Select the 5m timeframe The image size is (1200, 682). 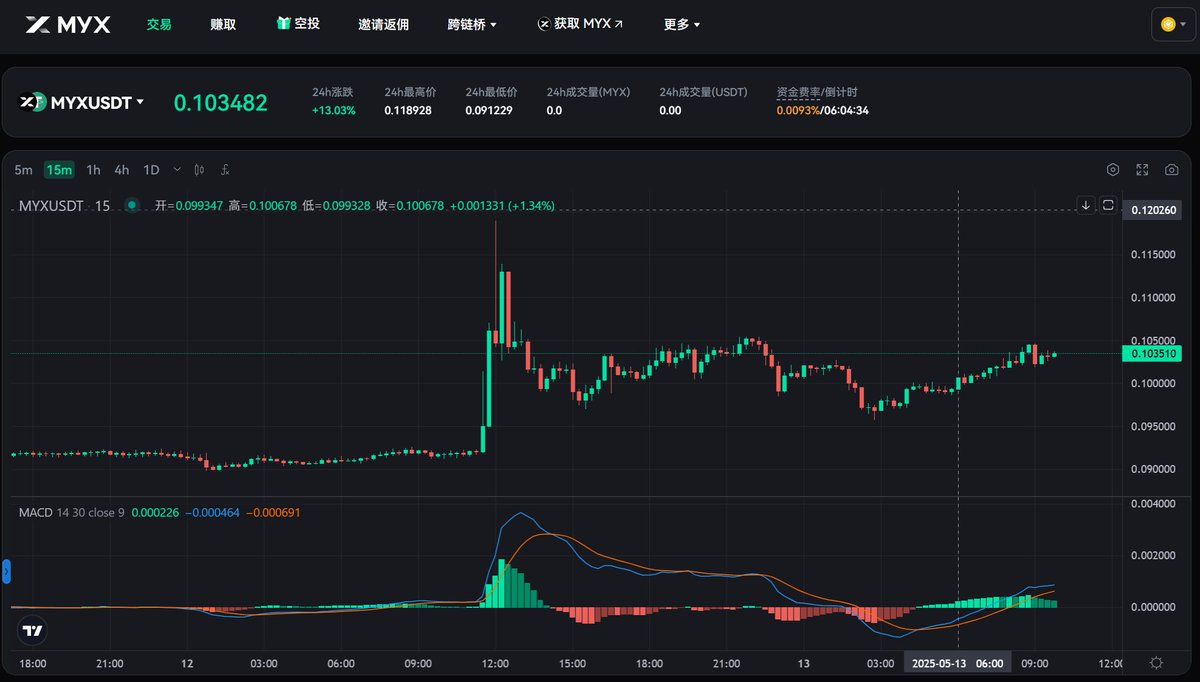[x=23, y=170]
